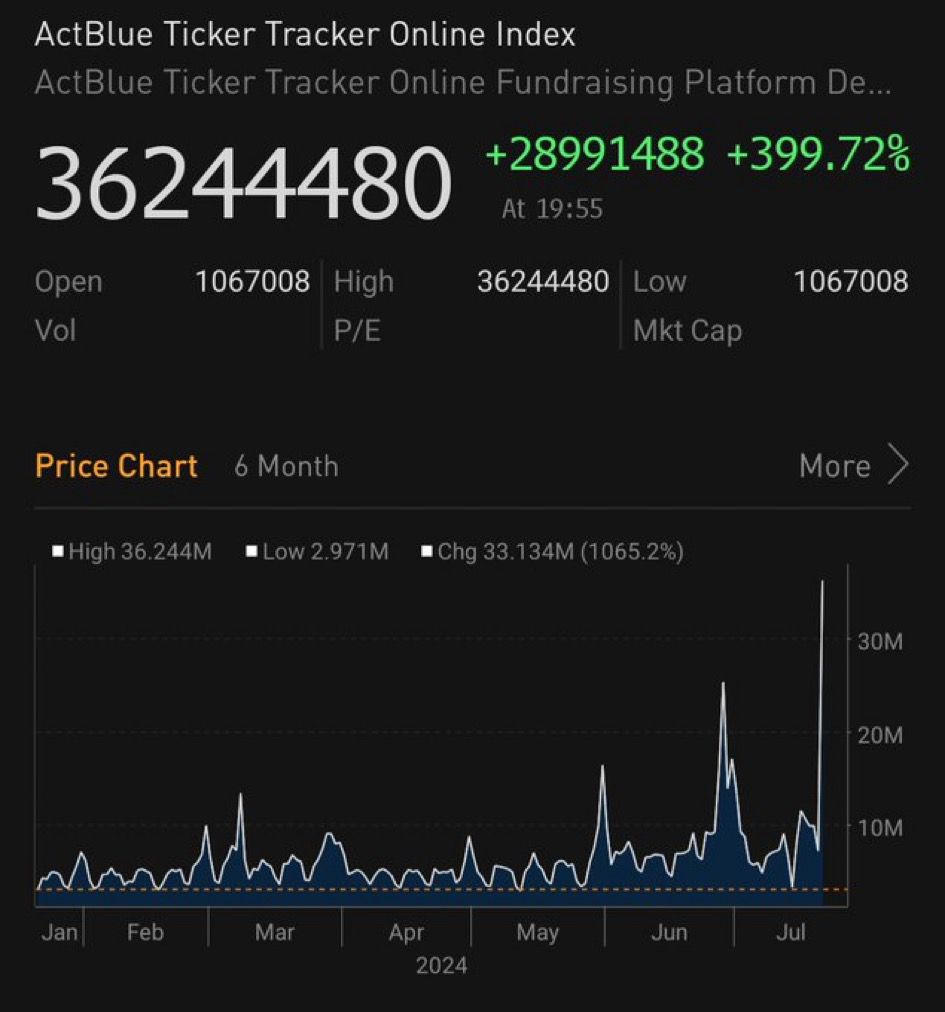Click the white square Low legend marker
This screenshot has height=1012, width=945.
[x=252, y=551]
